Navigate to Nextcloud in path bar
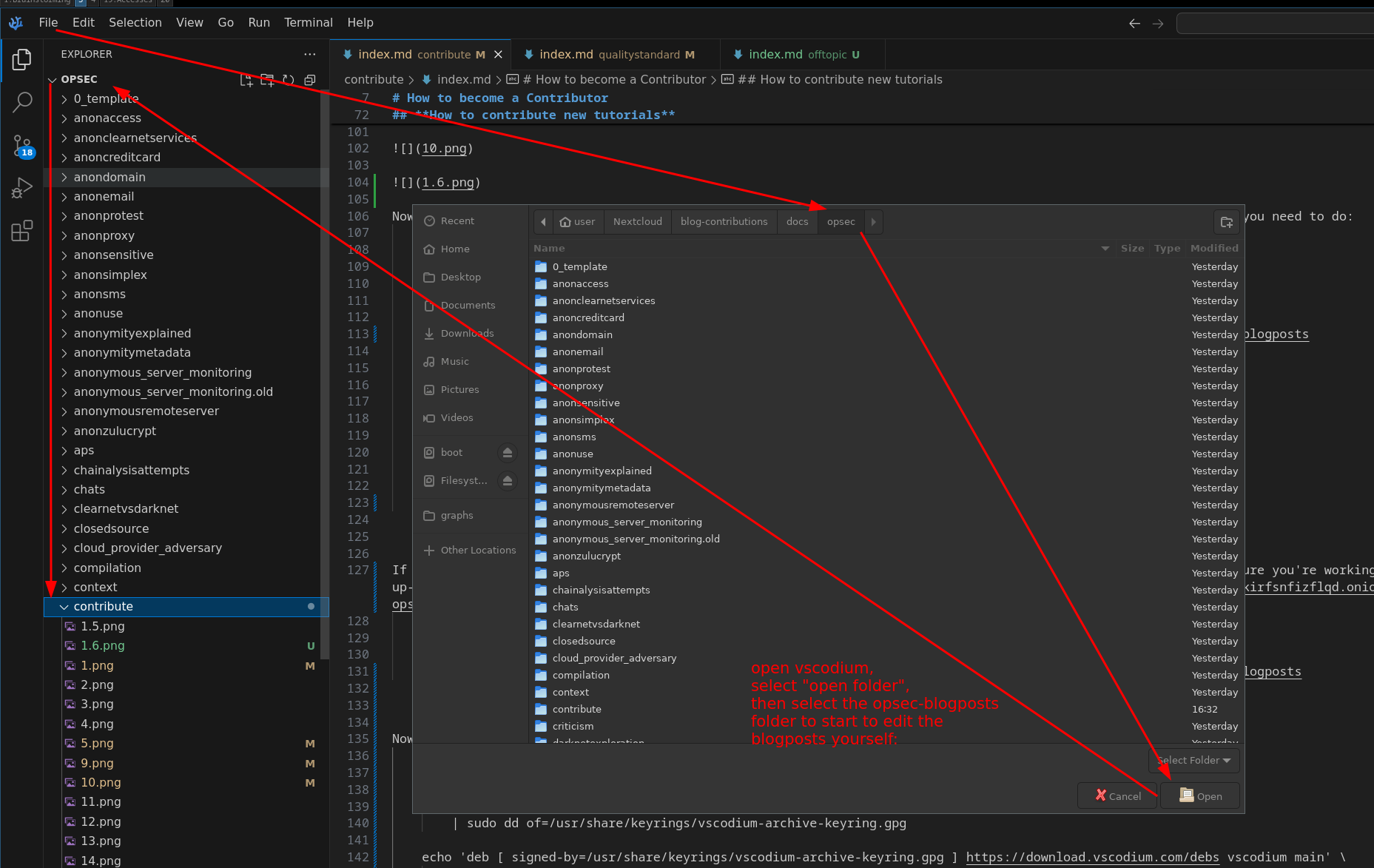 [638, 222]
